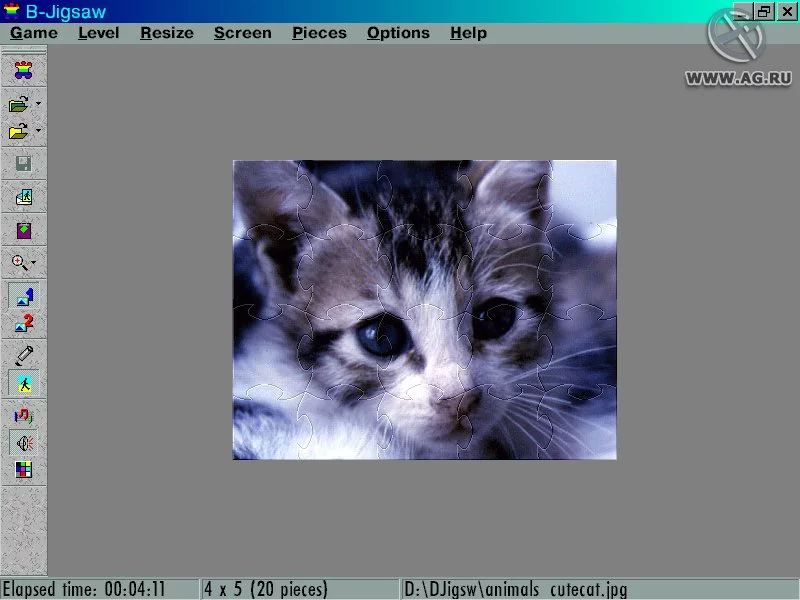
Task: Toggle the speaker sound effects button
Action: (23, 443)
